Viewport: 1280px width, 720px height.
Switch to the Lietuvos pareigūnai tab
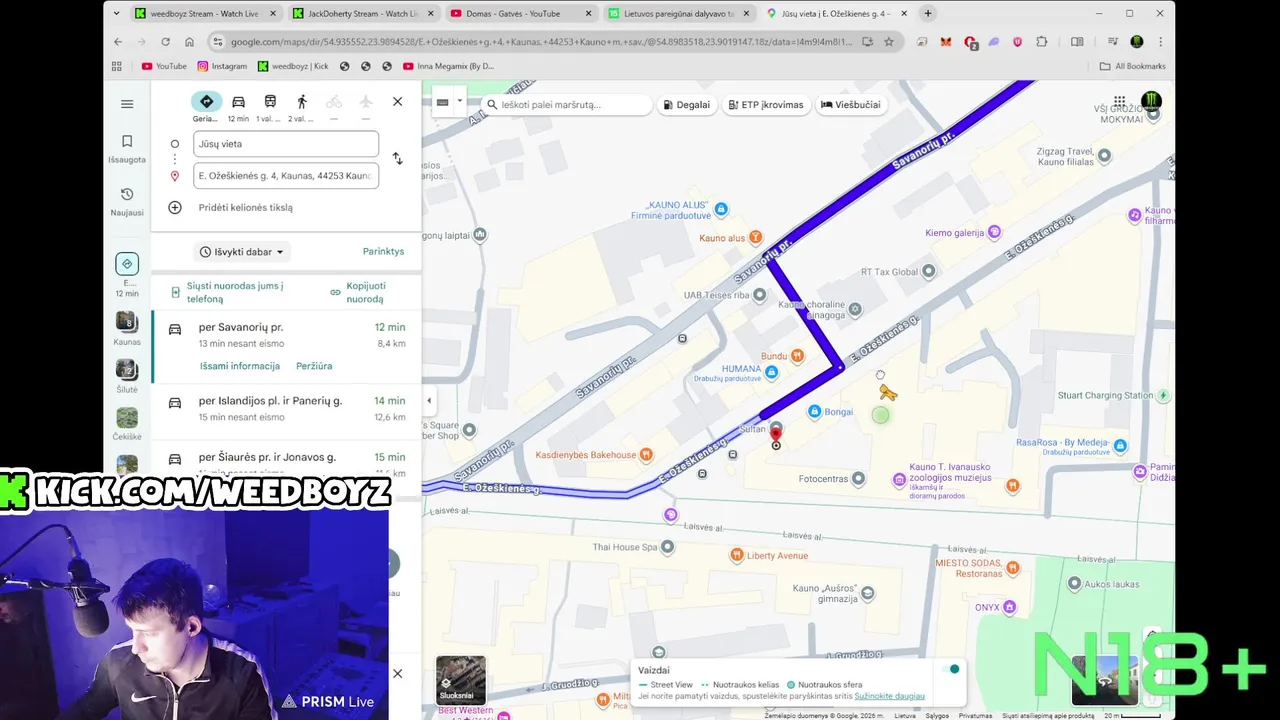click(x=679, y=13)
